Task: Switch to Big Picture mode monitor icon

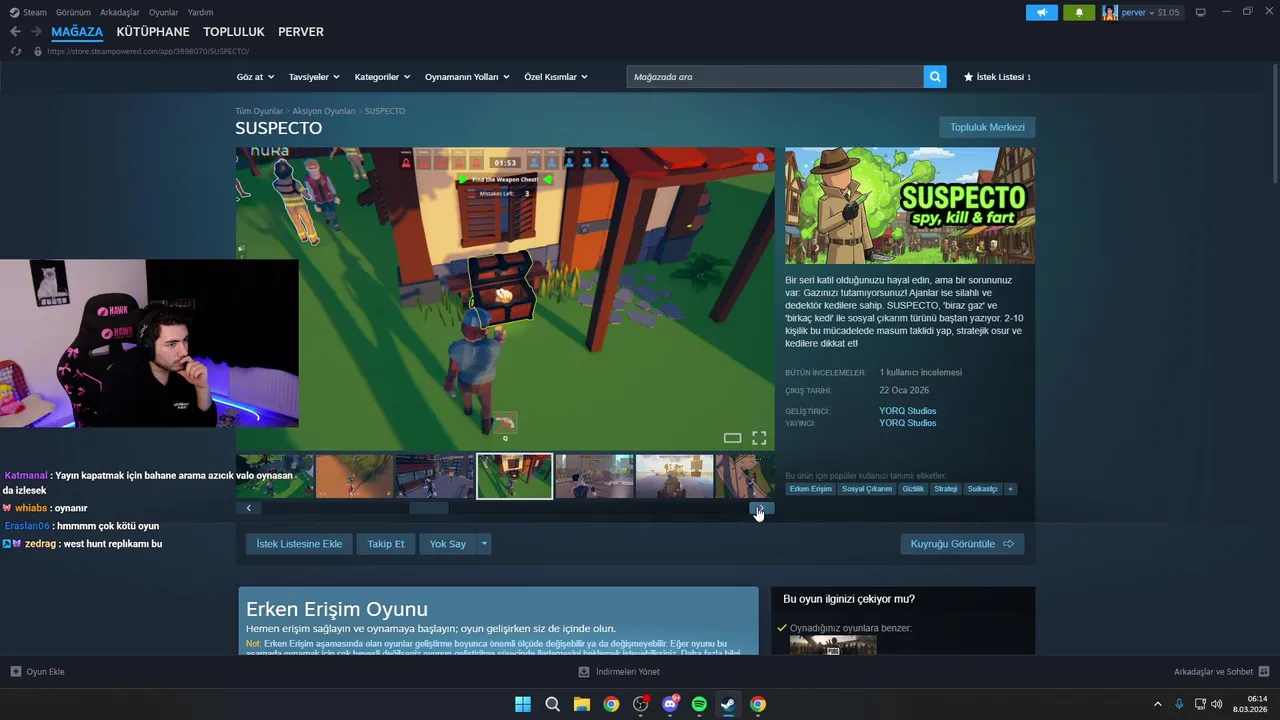Action: coord(1200,12)
